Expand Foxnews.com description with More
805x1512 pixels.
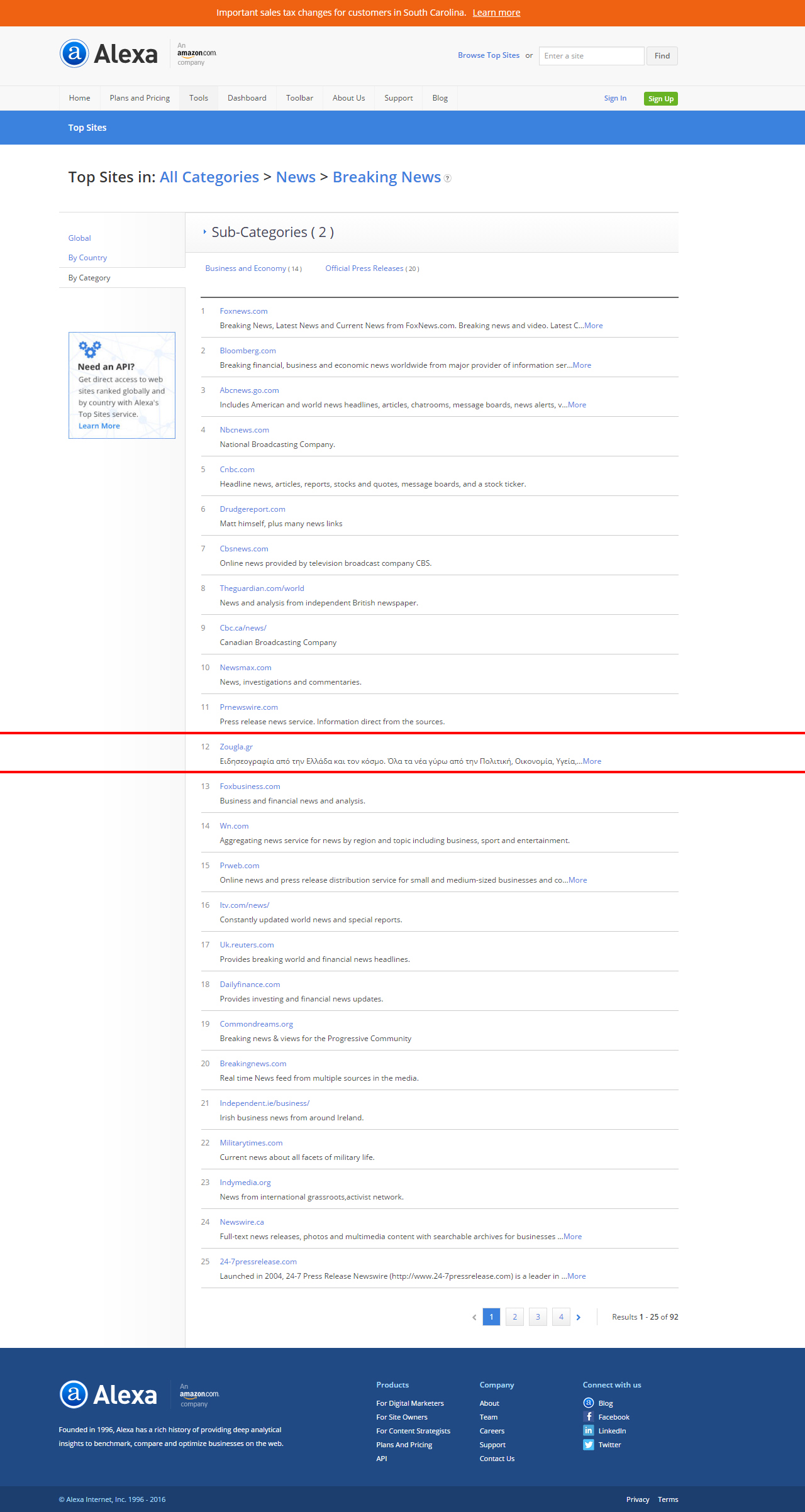(593, 326)
